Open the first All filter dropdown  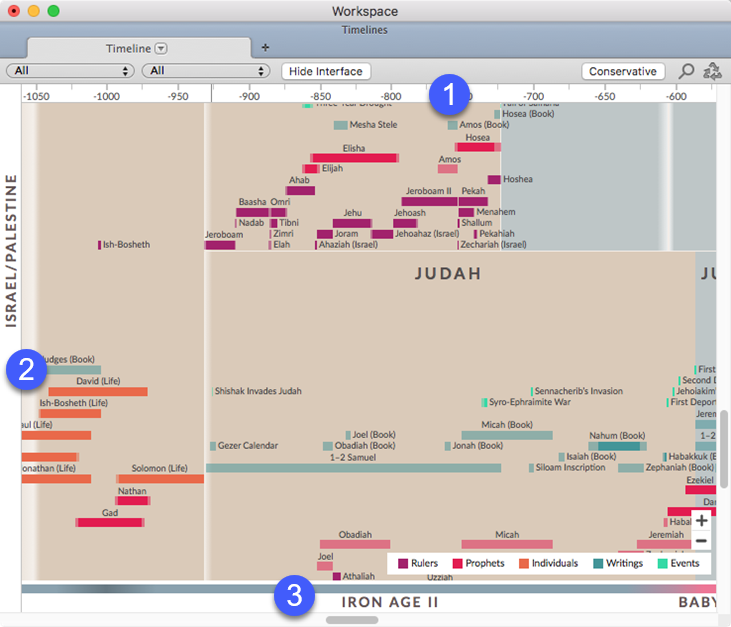click(x=70, y=71)
